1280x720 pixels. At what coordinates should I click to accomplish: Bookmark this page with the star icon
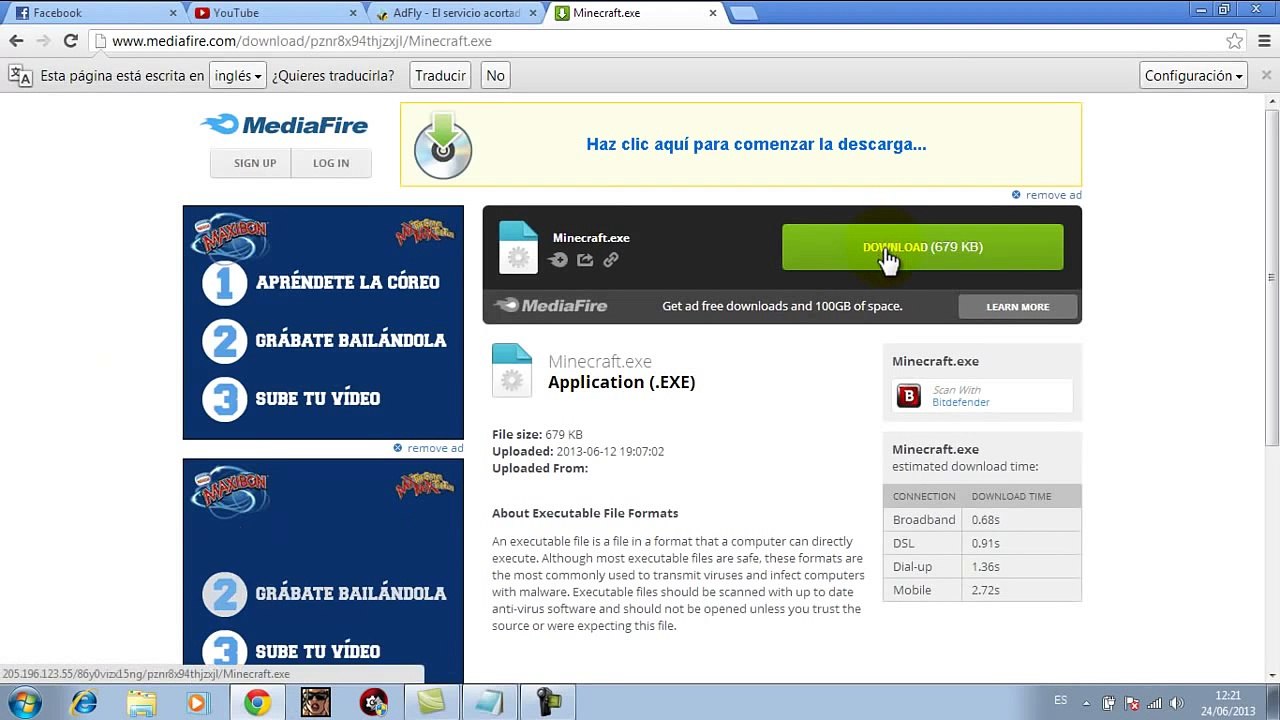tap(1235, 41)
